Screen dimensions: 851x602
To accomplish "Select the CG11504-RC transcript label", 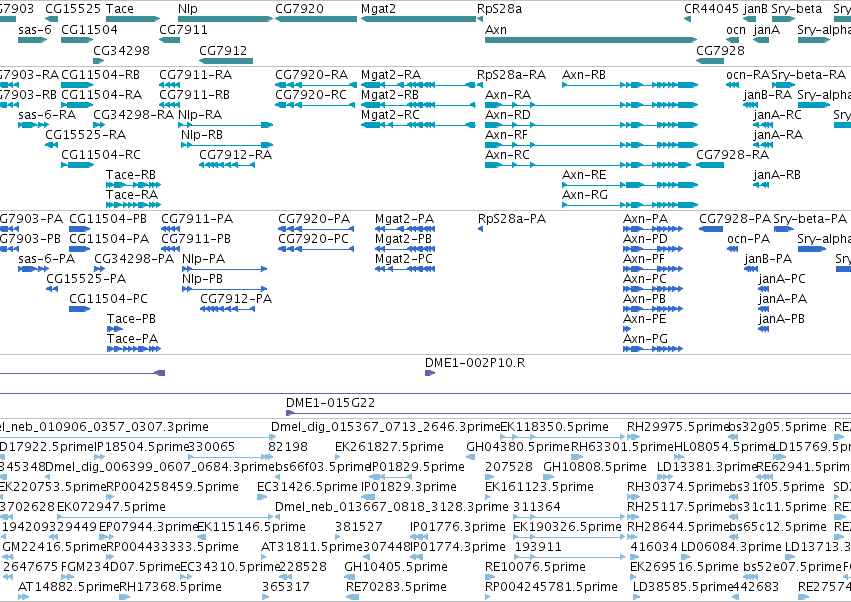I will (101, 155).
